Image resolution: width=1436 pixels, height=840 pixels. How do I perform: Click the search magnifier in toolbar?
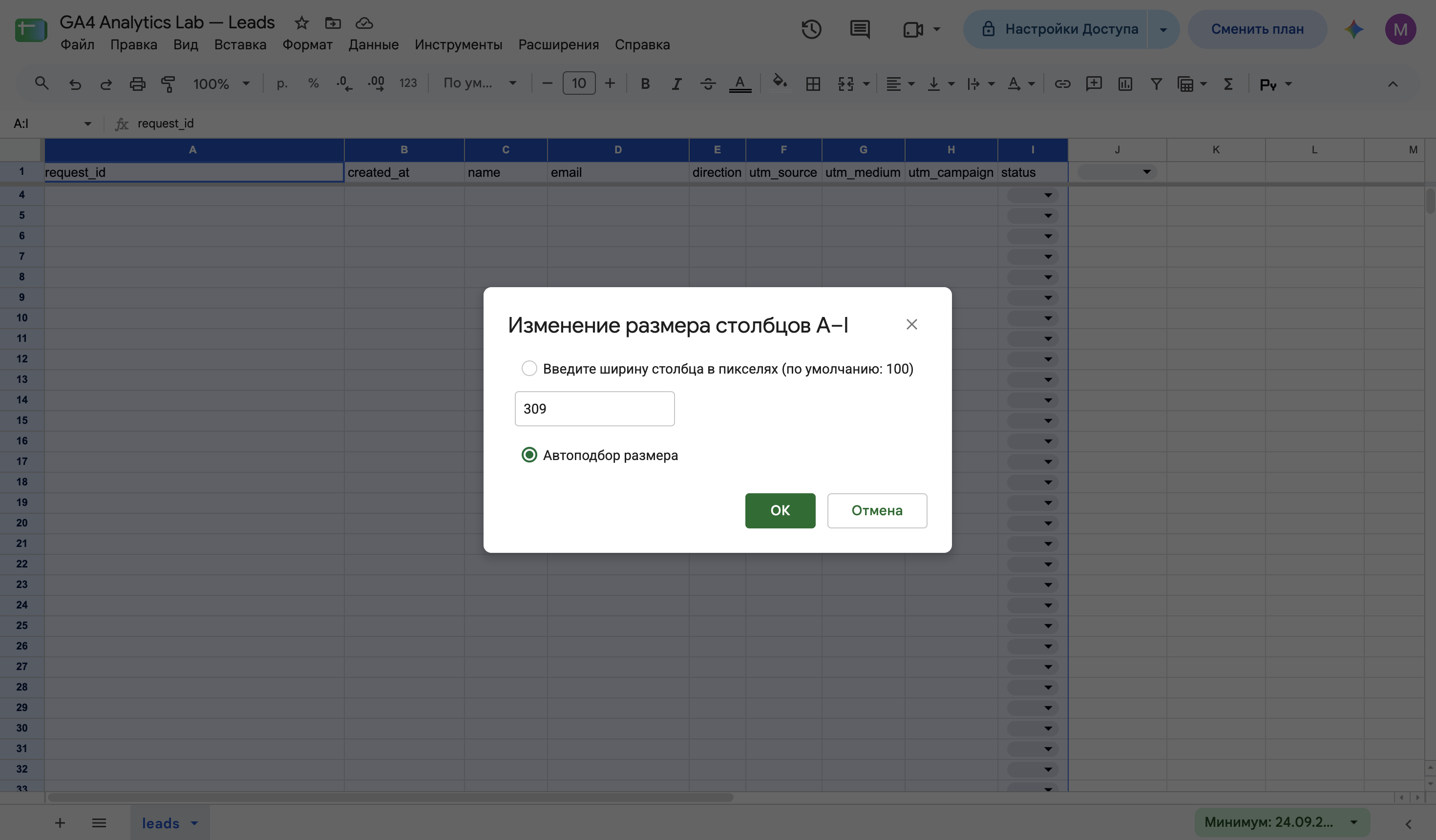click(x=42, y=83)
